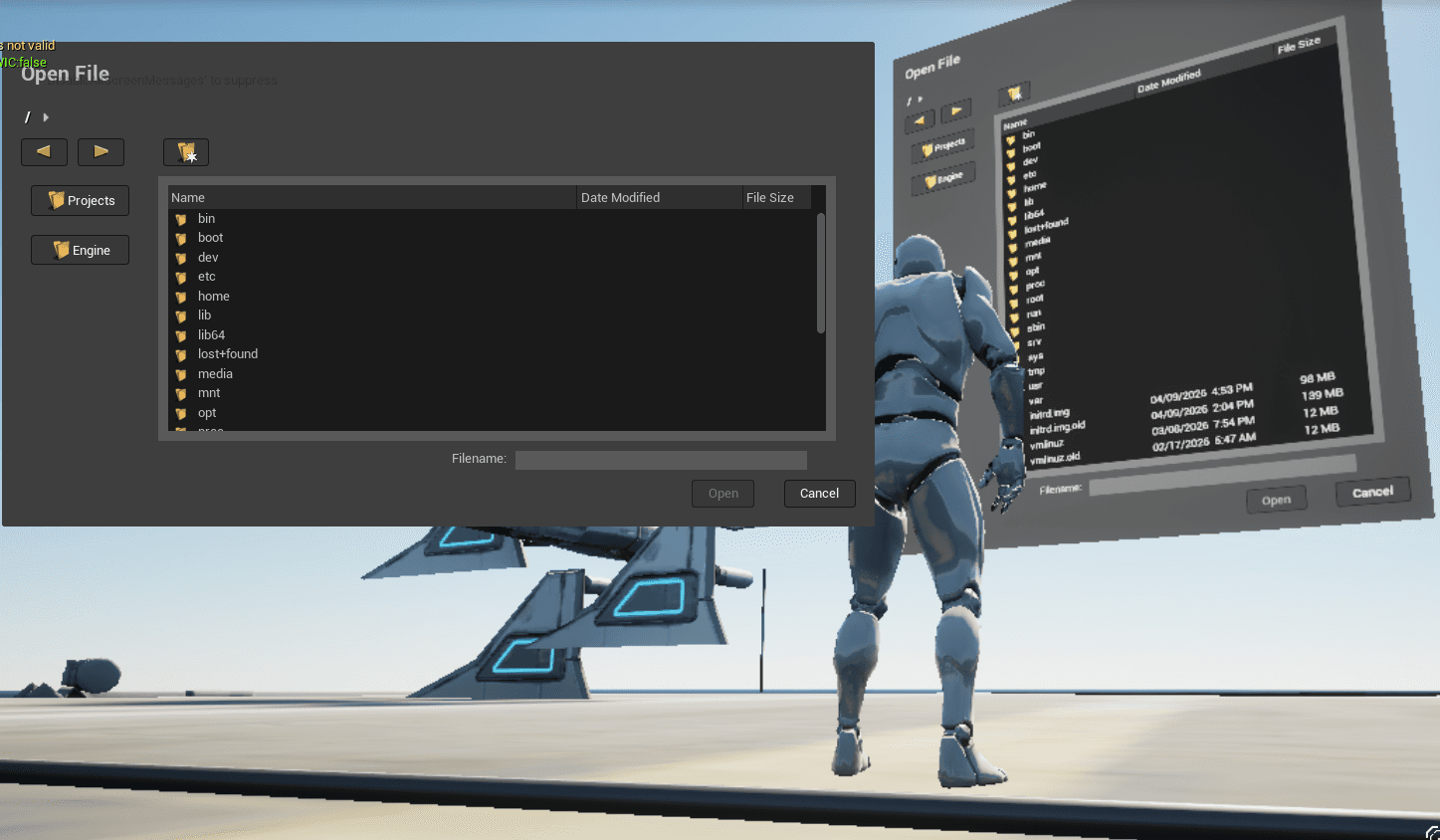Go back using the front dialog's left arrow

(44, 151)
